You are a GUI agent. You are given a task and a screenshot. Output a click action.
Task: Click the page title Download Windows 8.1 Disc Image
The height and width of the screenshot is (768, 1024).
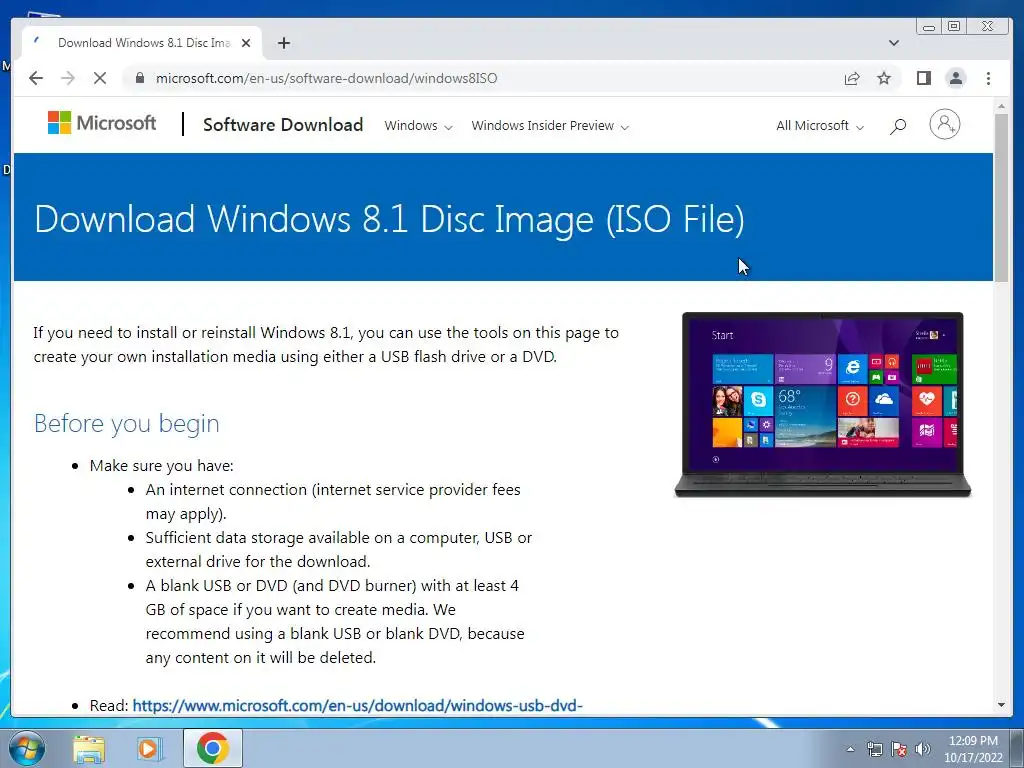389,219
